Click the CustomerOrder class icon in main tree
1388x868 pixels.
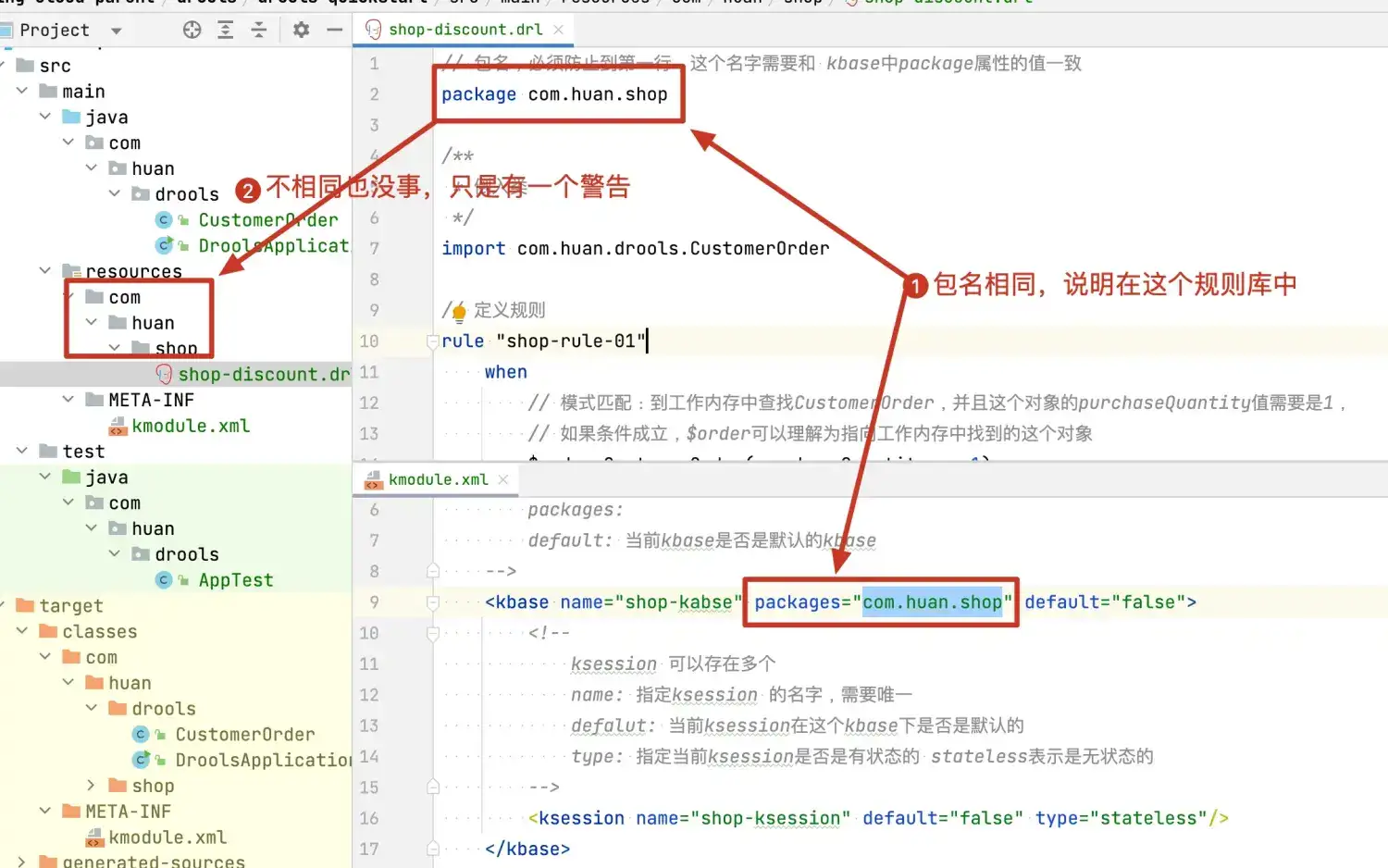[x=164, y=219]
